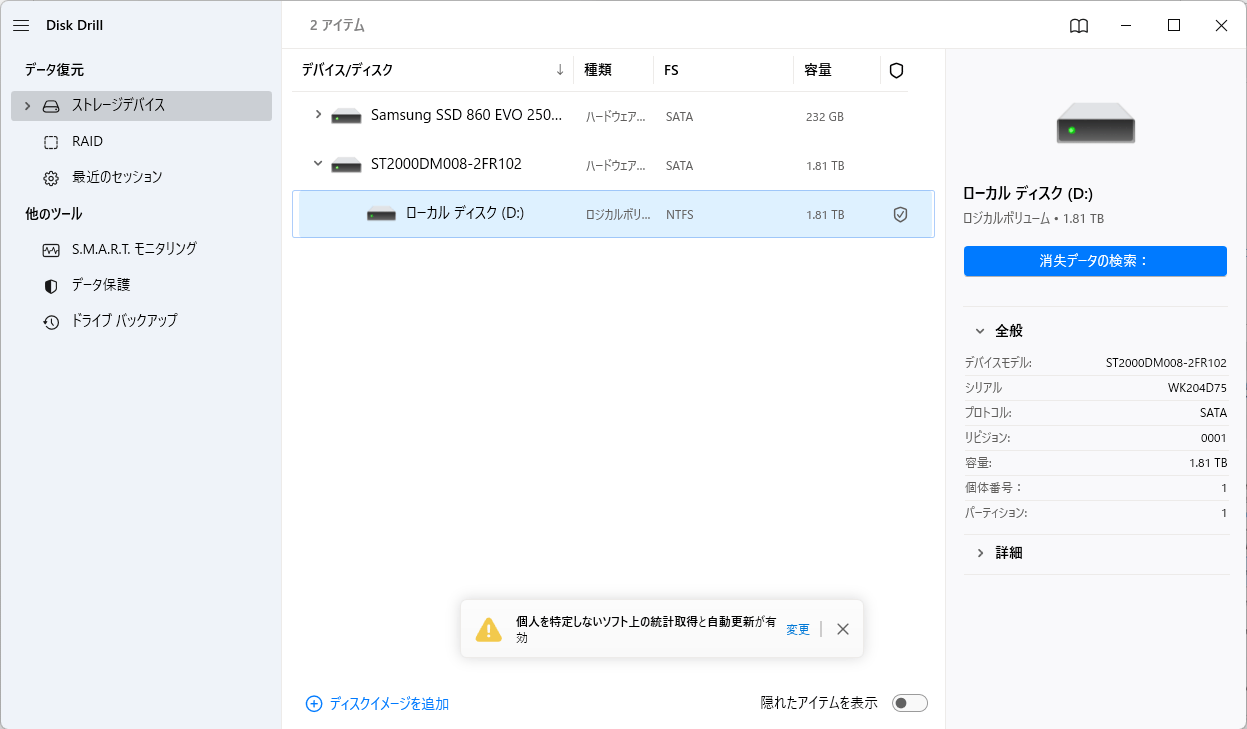Click the shield icon in the list header
This screenshot has height=729, width=1247.
click(x=896, y=70)
